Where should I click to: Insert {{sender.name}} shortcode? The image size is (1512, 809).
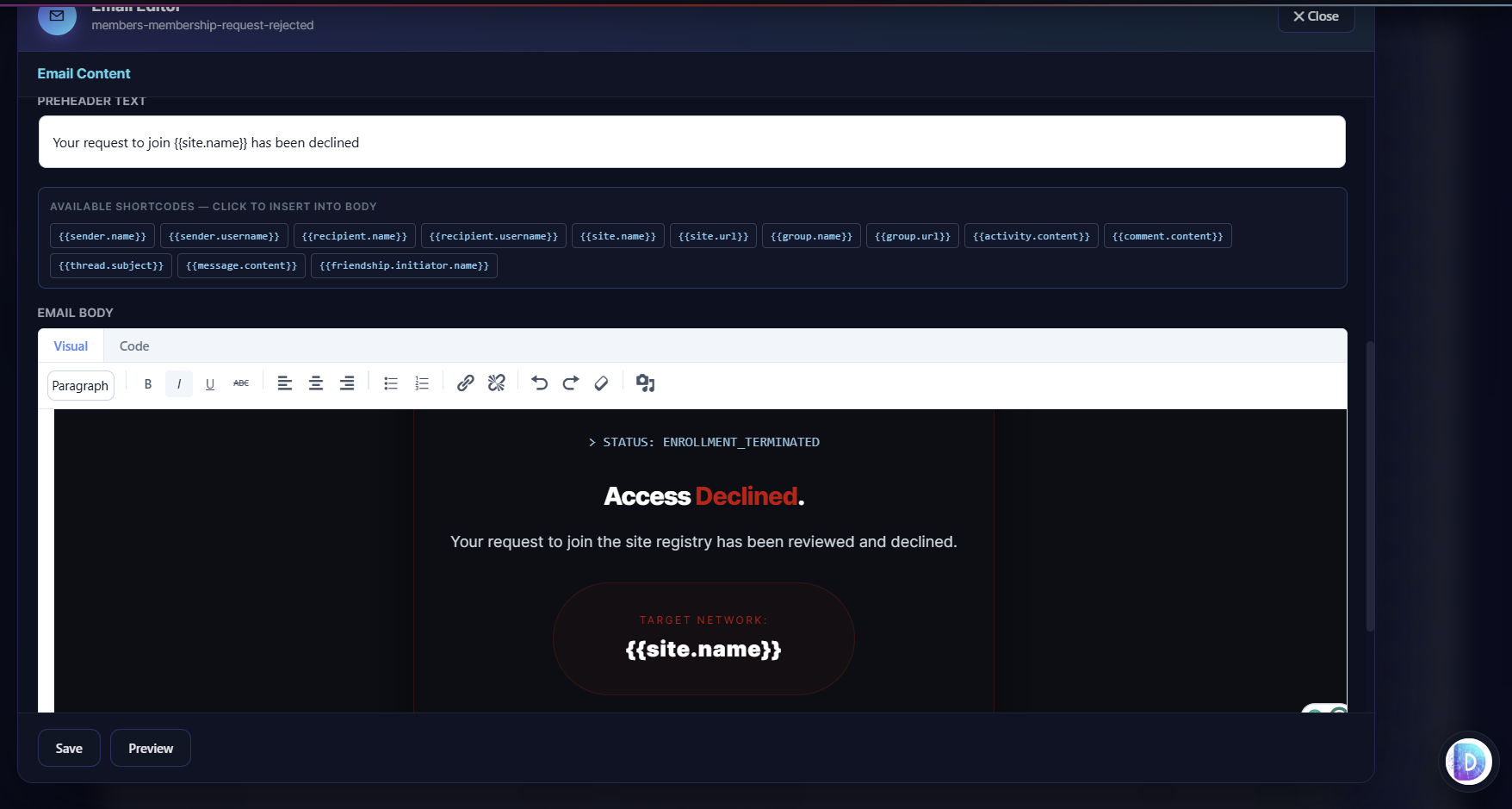102,236
